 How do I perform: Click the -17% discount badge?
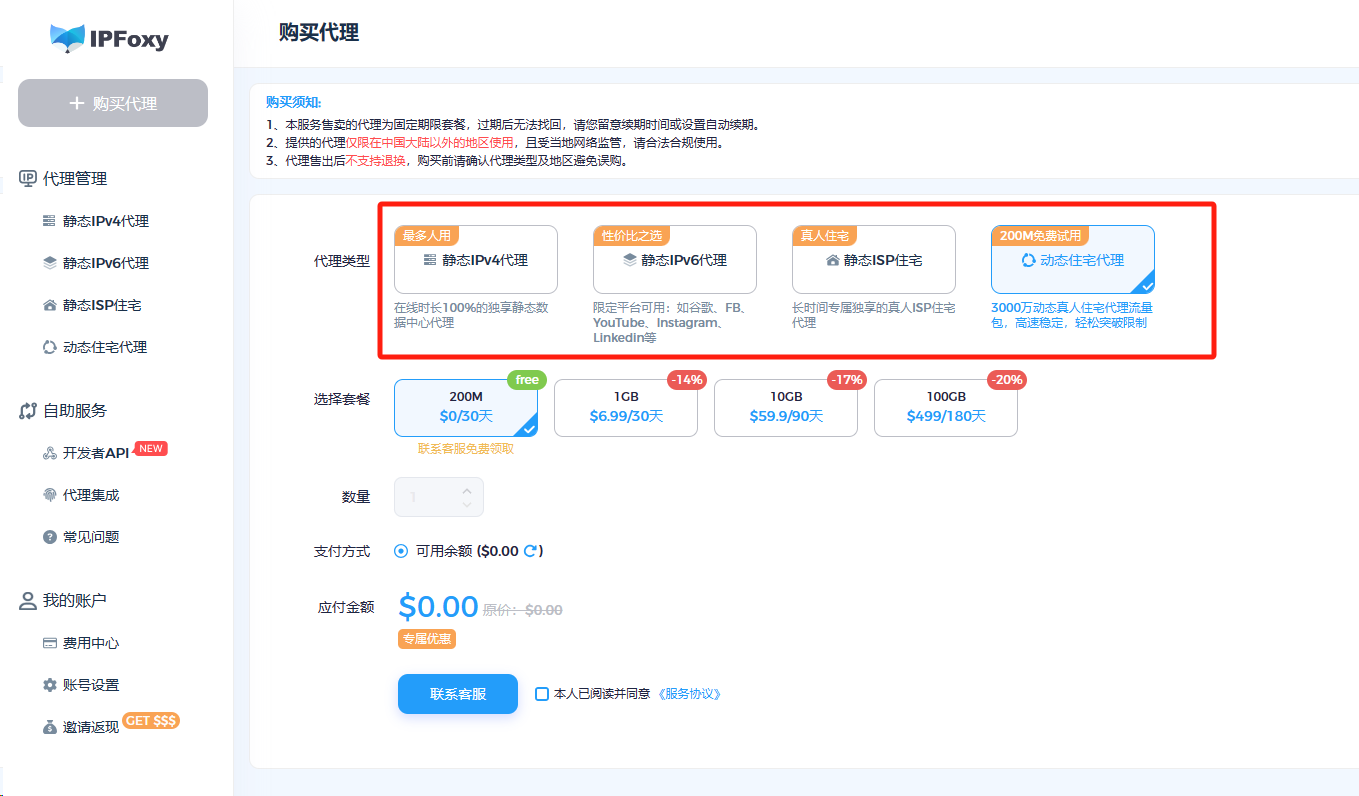[x=847, y=380]
